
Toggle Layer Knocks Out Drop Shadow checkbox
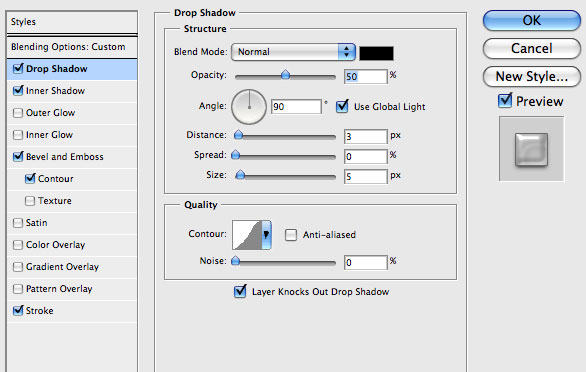[x=240, y=292]
